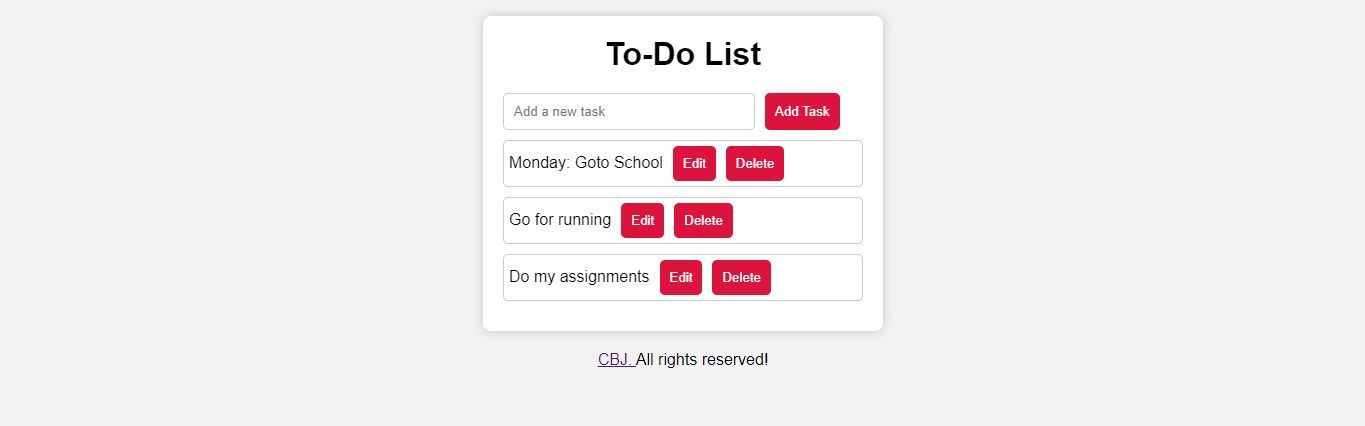The image size is (1365, 426).
Task: Edit the Do my assignments task
Action: coord(681,277)
